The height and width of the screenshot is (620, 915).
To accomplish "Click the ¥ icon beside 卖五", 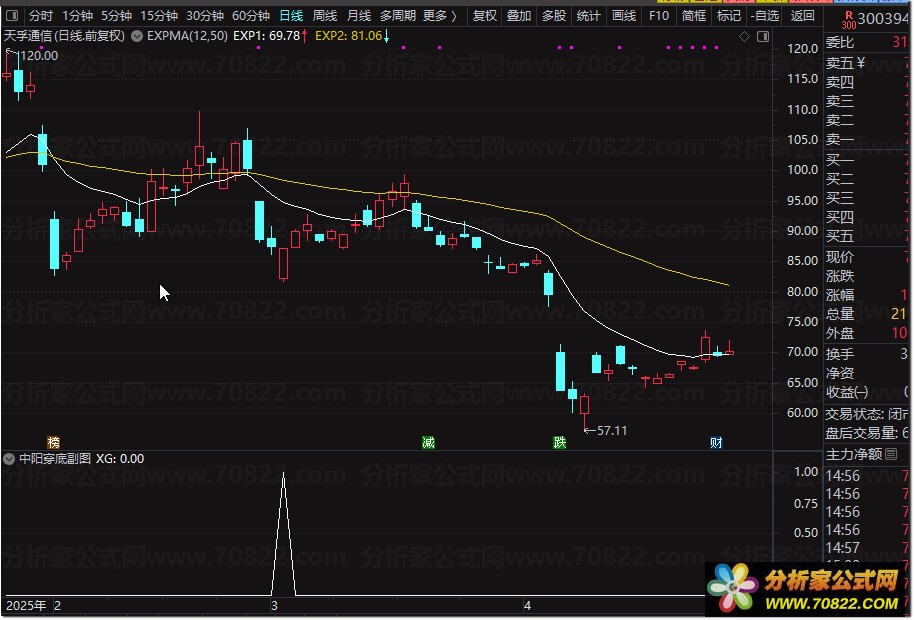I will [x=861, y=62].
